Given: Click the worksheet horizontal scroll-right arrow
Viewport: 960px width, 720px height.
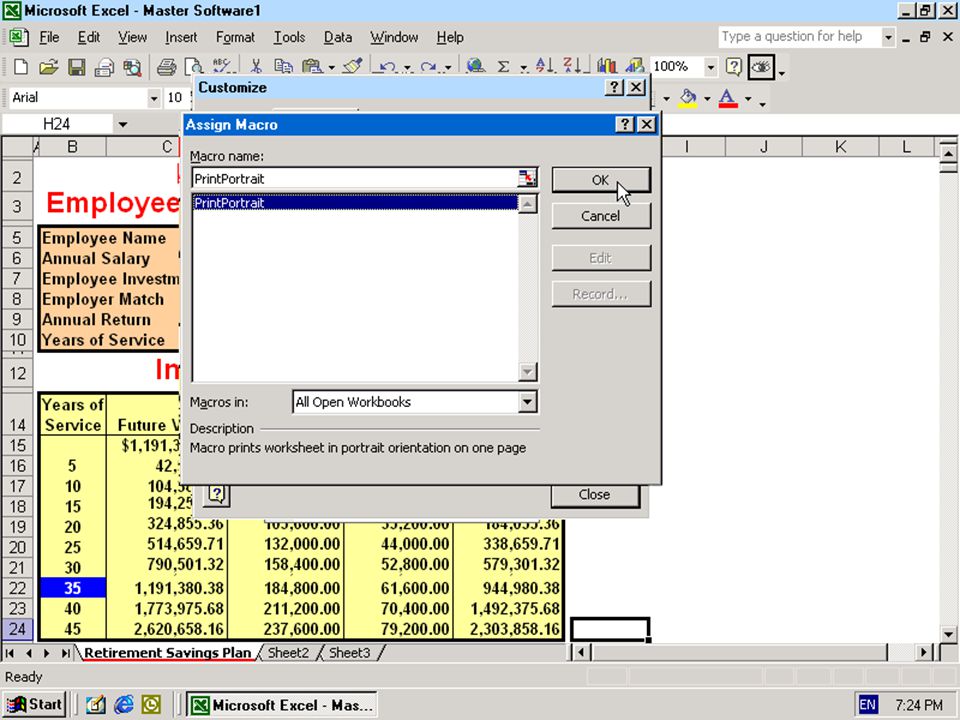Looking at the screenshot, I should [924, 653].
